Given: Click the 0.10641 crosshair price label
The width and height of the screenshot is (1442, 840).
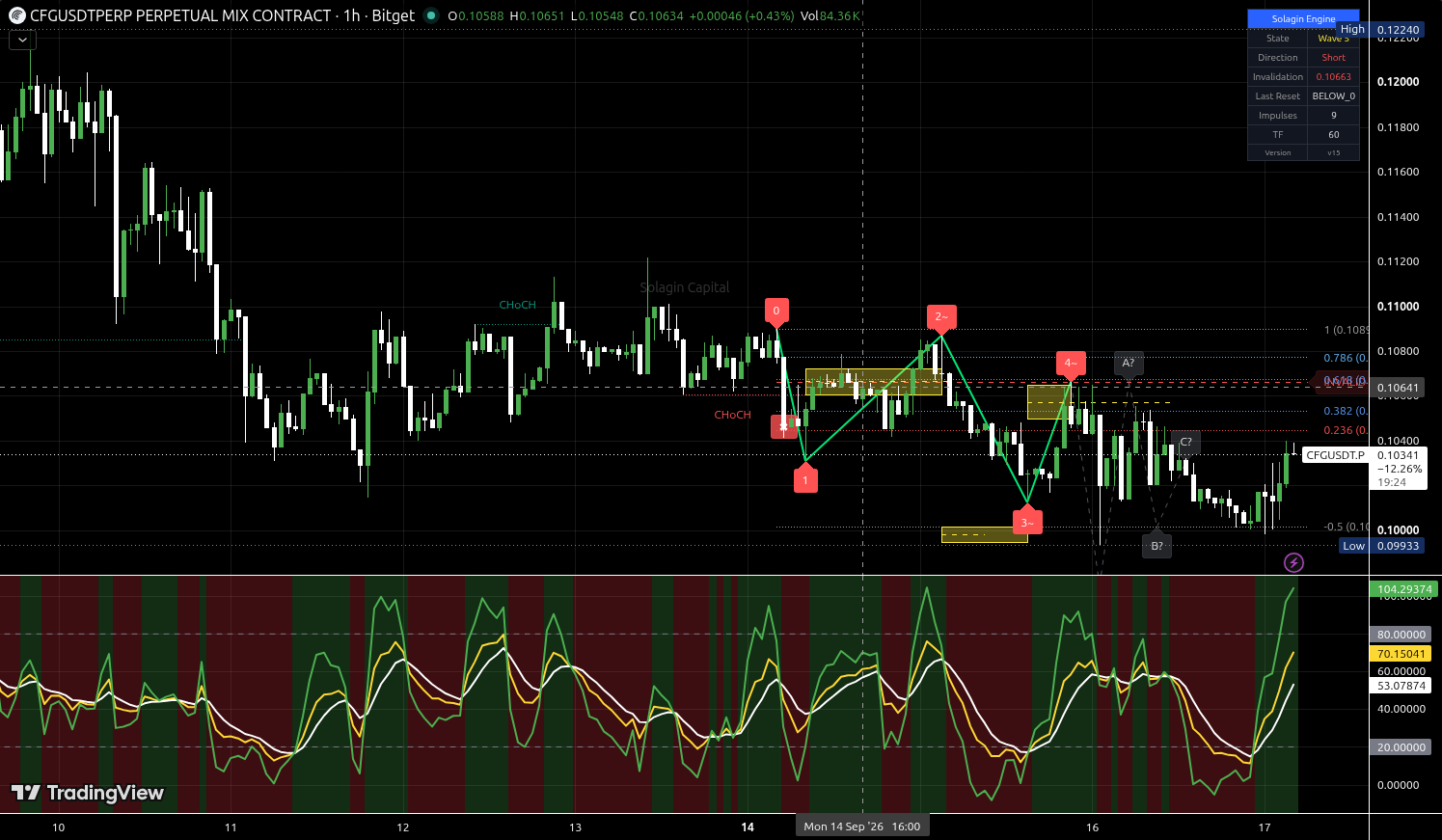Looking at the screenshot, I should coord(1397,388).
